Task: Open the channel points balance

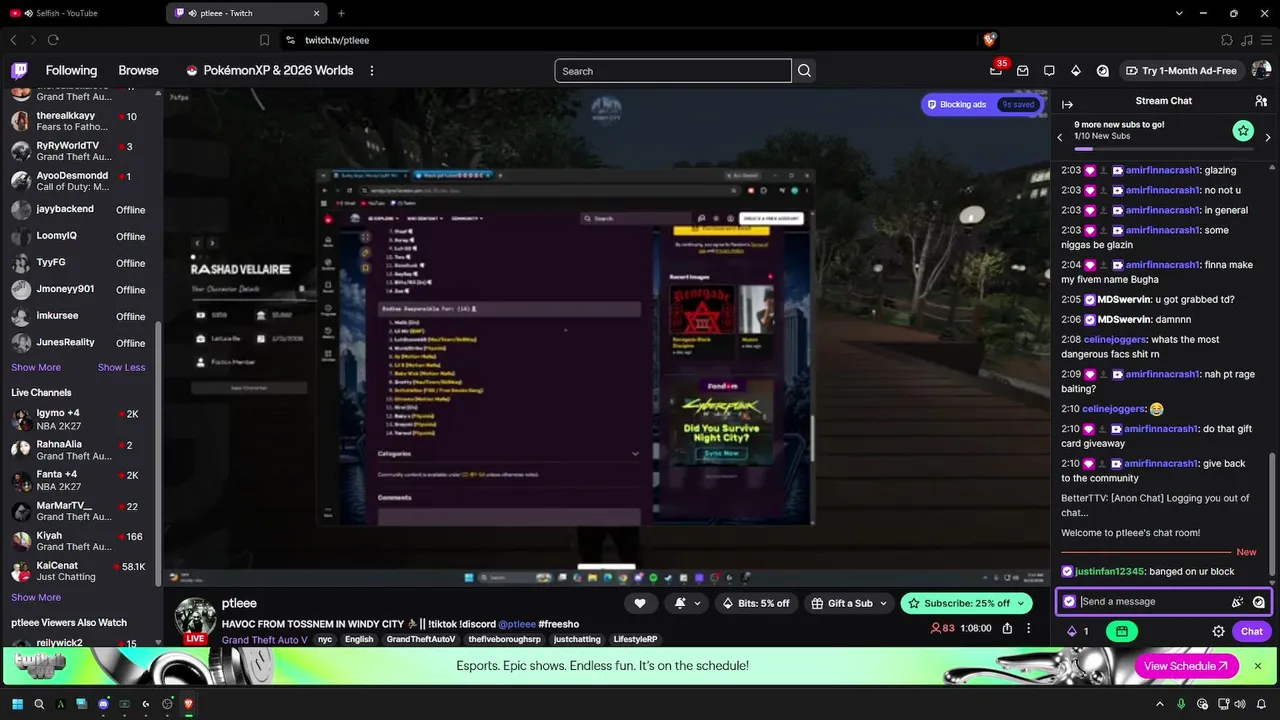Action: coord(1078,631)
